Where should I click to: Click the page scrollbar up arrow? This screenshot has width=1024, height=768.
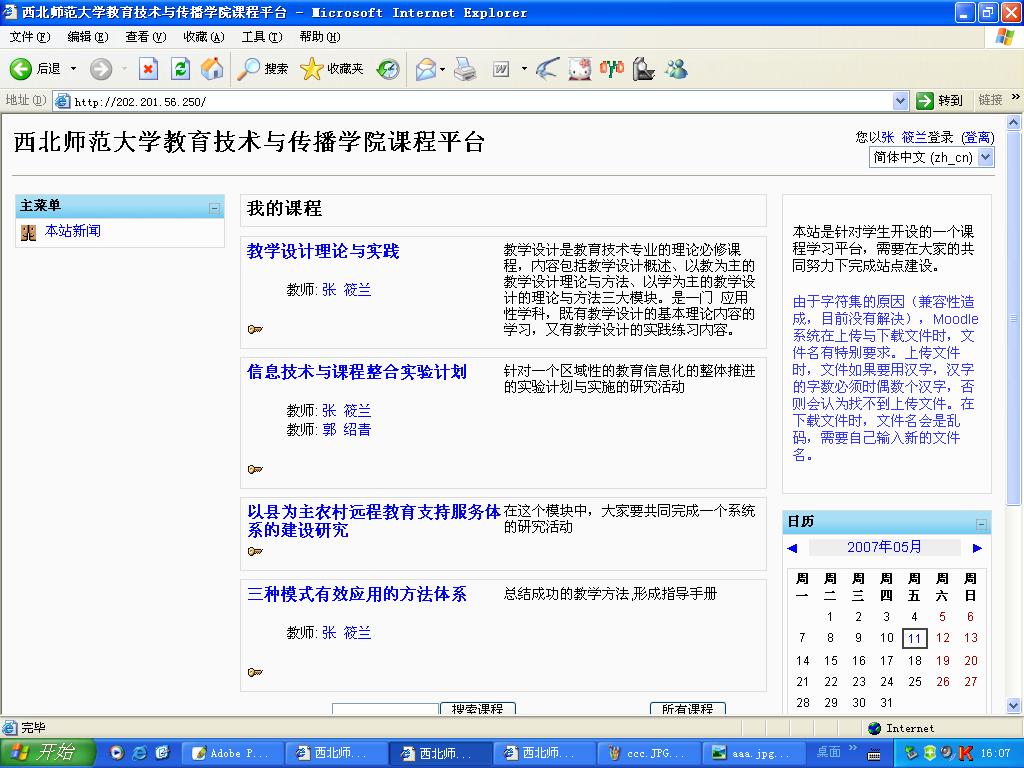click(x=1014, y=122)
